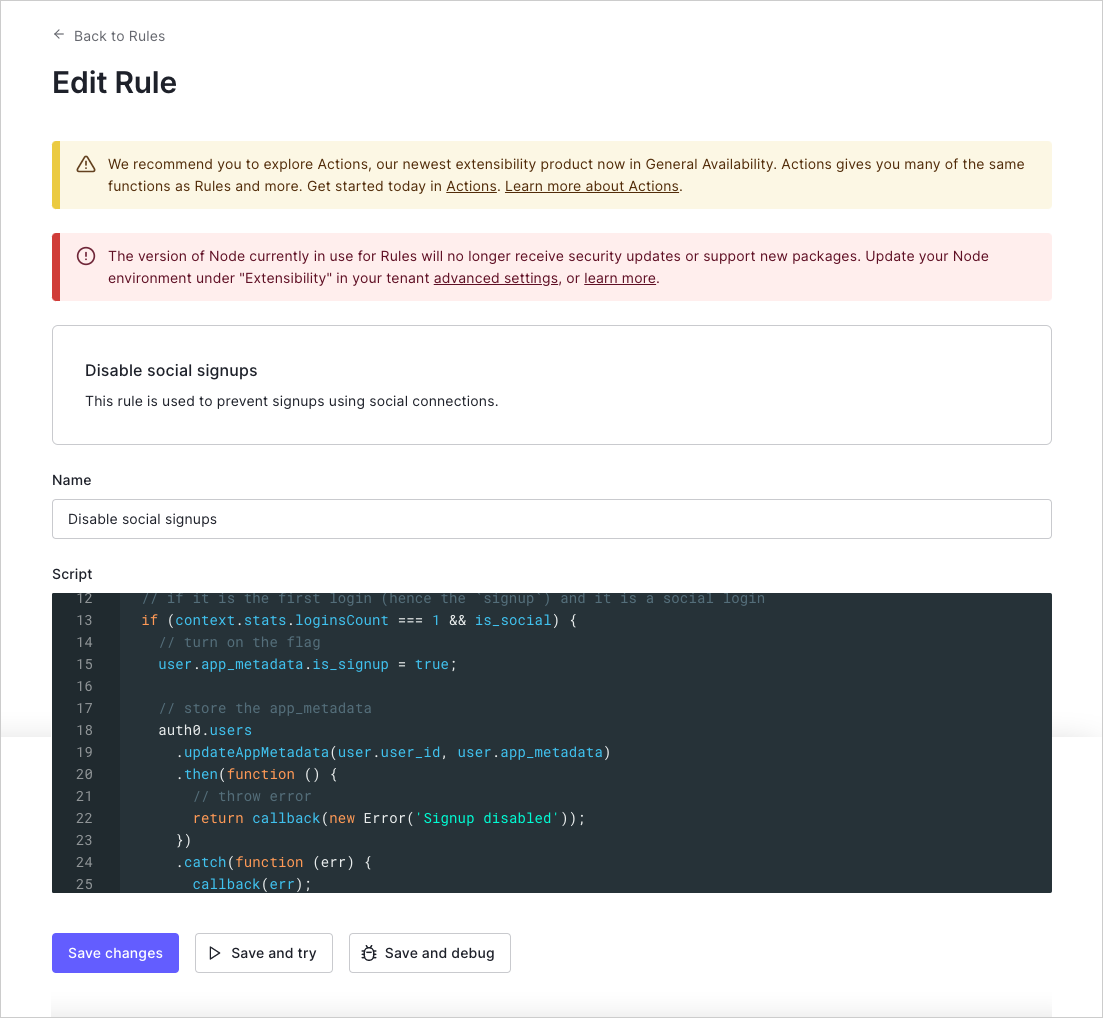This screenshot has height=1018, width=1103.
Task: Click the back arrow next to Back to Rules
Action: click(60, 35)
